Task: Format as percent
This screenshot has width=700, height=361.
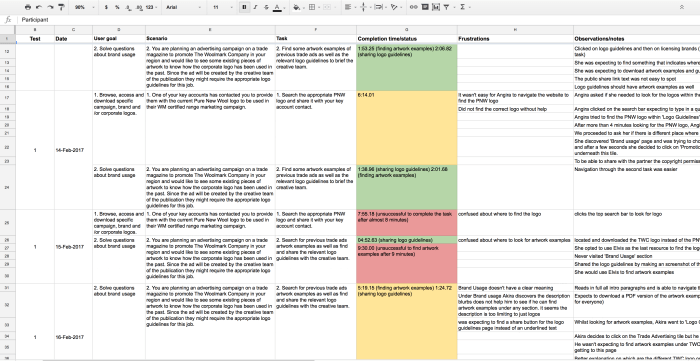Action: point(117,7)
